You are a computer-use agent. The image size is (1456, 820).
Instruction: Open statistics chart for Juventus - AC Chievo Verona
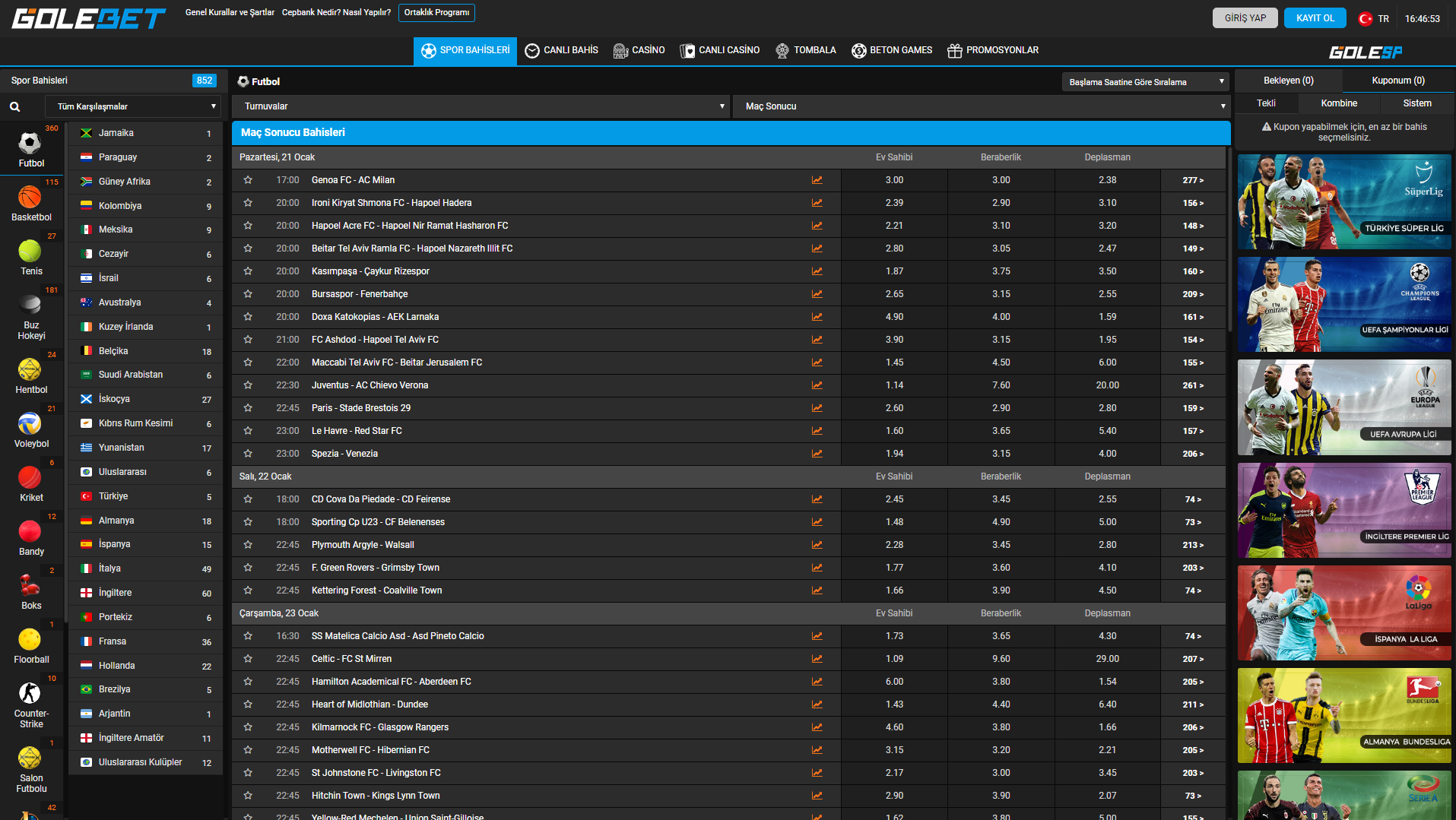(x=817, y=385)
